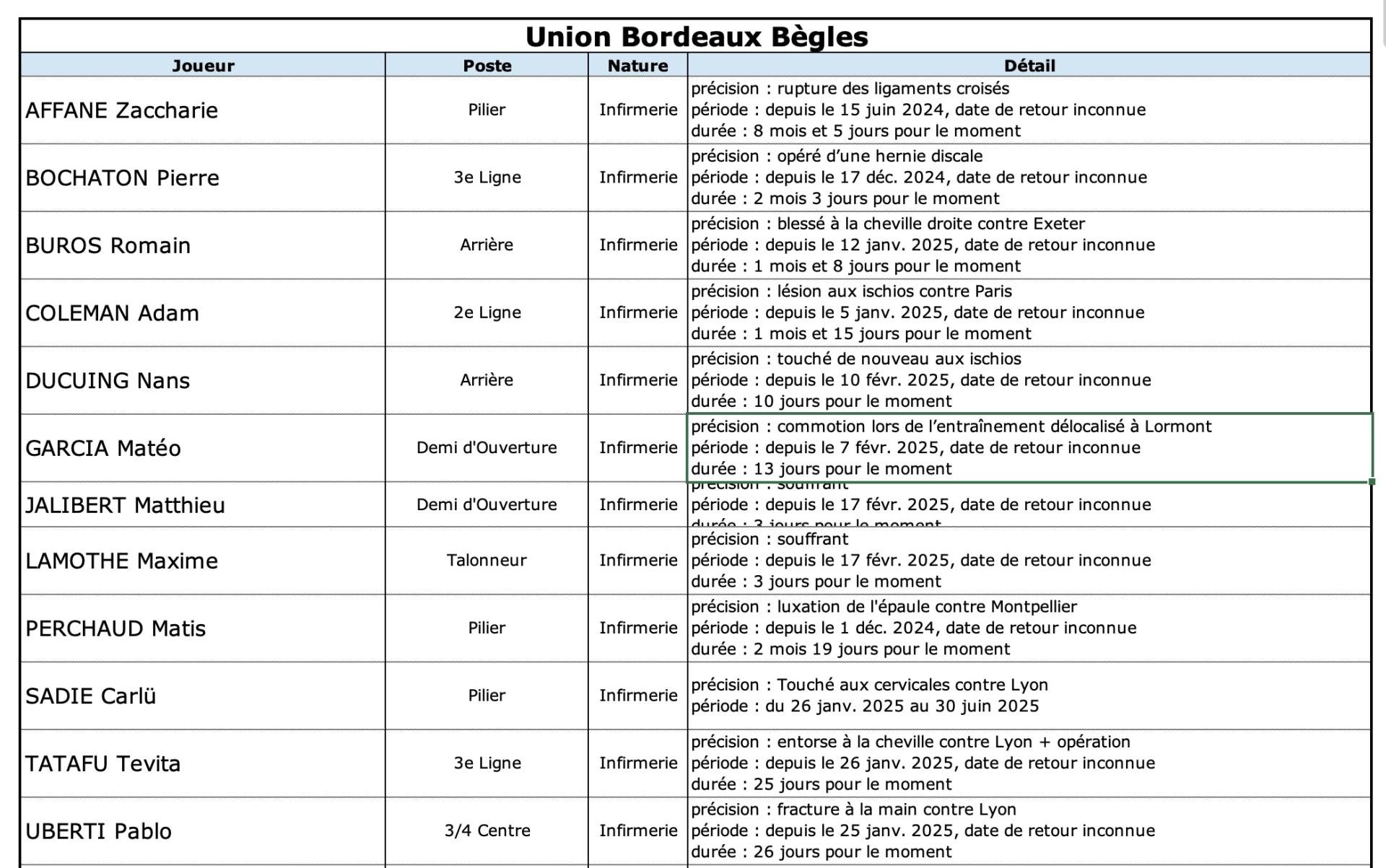Select the detail cell about hernie discale
Image resolution: width=1386 pixels, height=868 pixels.
[x=1029, y=177]
